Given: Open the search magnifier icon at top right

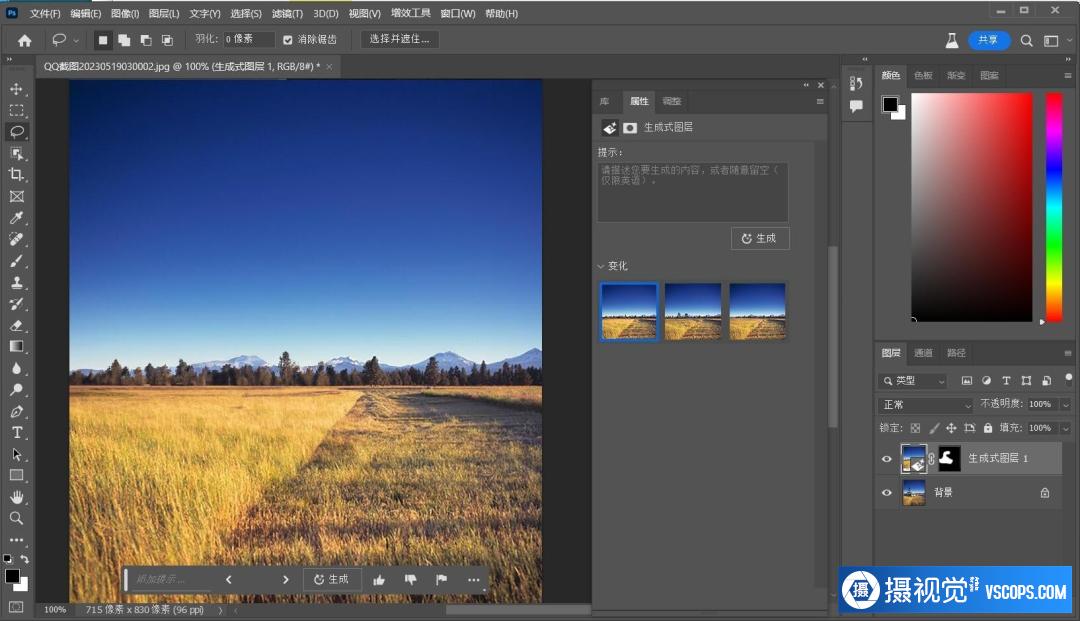Looking at the screenshot, I should 1026,41.
